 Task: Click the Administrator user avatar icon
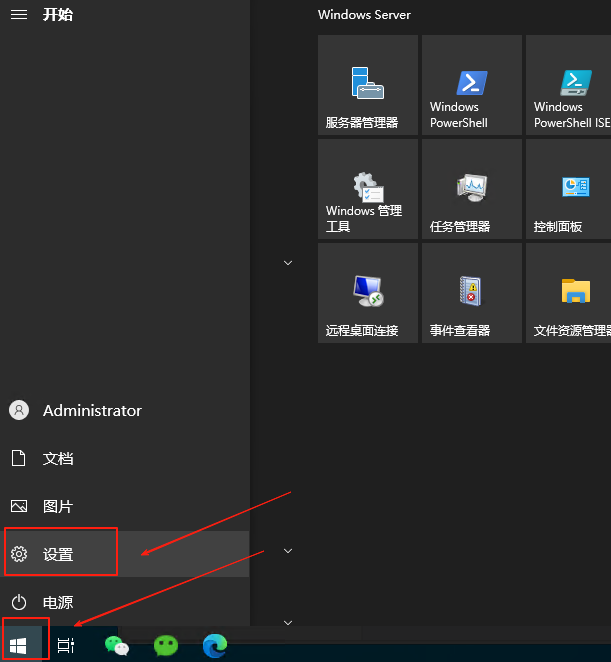click(x=19, y=410)
